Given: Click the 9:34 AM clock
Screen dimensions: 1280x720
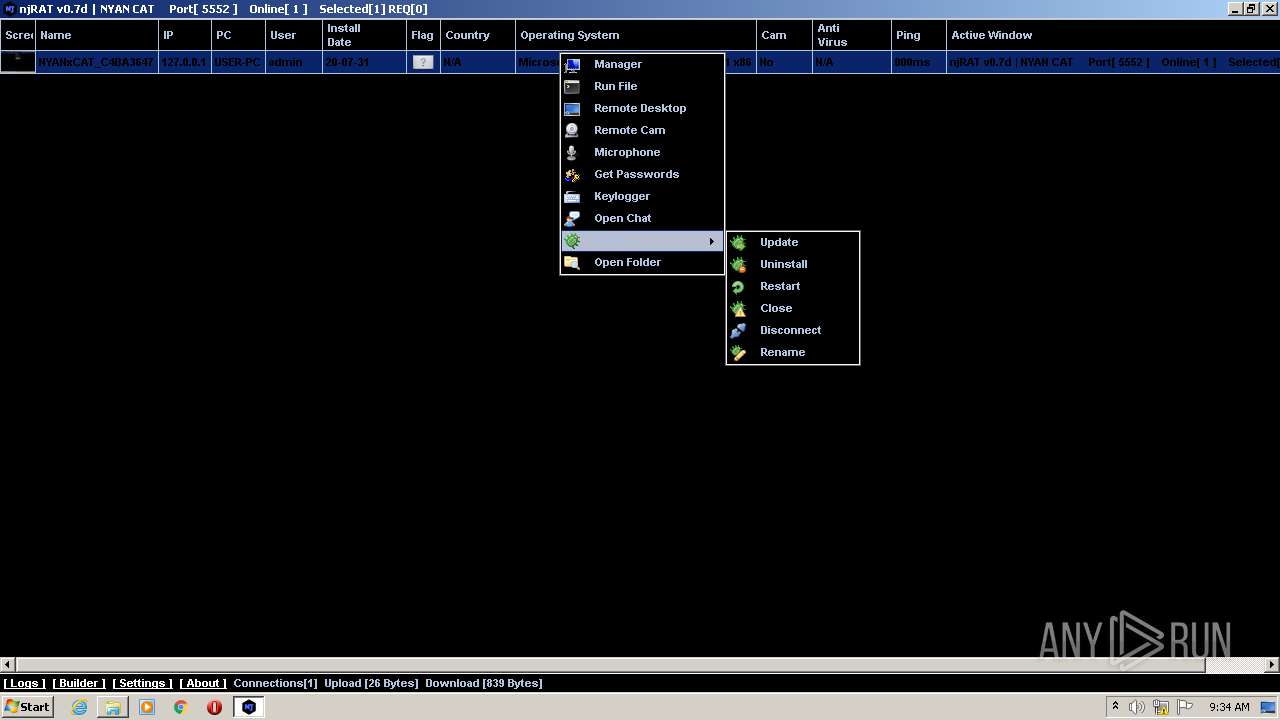Looking at the screenshot, I should tap(1229, 707).
